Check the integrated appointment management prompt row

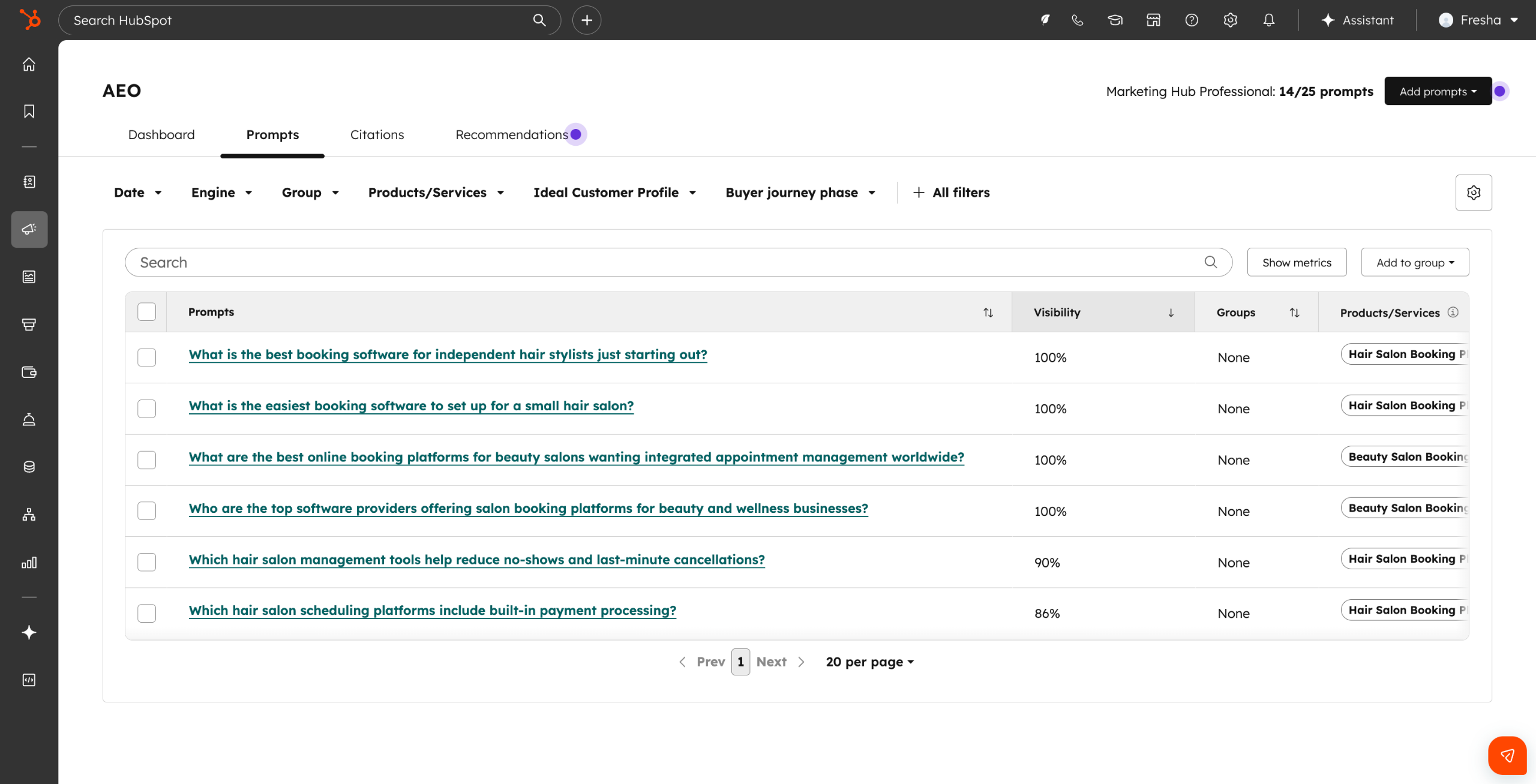[x=146, y=460]
